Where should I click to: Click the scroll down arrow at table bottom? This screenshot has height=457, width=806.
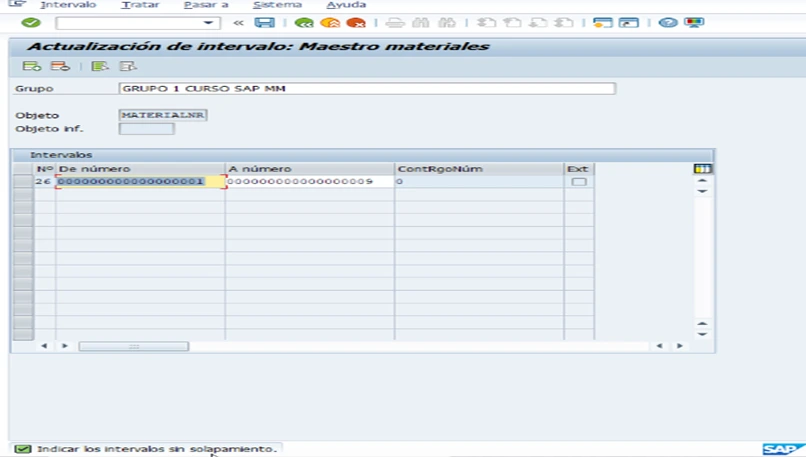(702, 334)
